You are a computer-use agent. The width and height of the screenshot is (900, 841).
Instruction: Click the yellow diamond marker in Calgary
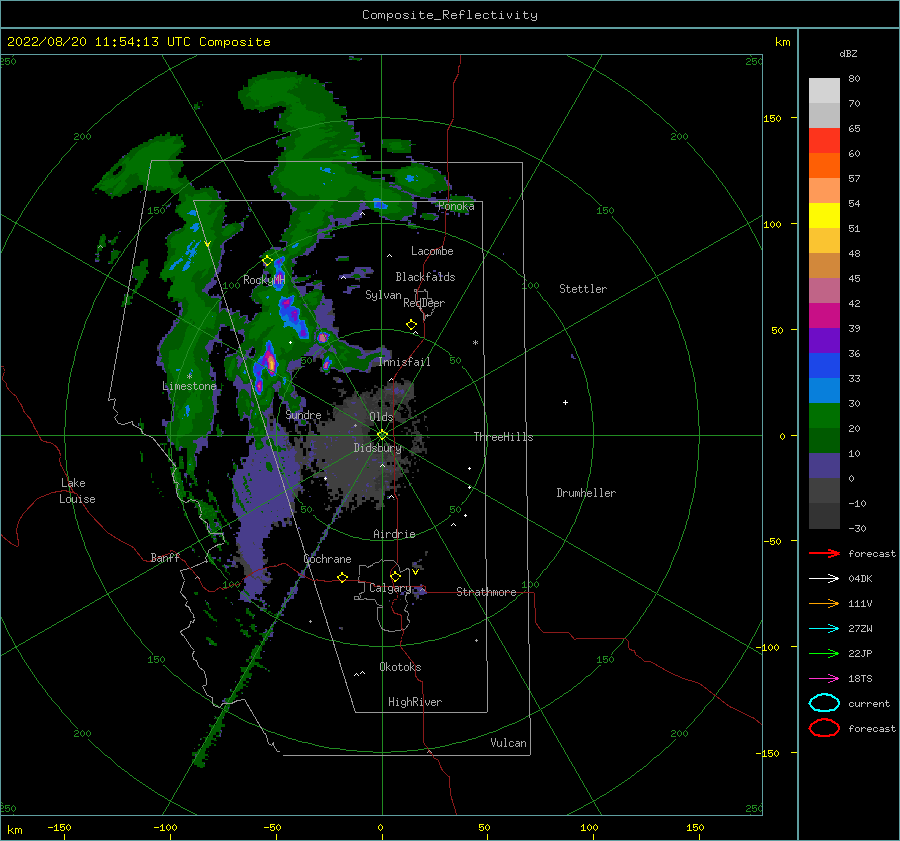pos(395,576)
